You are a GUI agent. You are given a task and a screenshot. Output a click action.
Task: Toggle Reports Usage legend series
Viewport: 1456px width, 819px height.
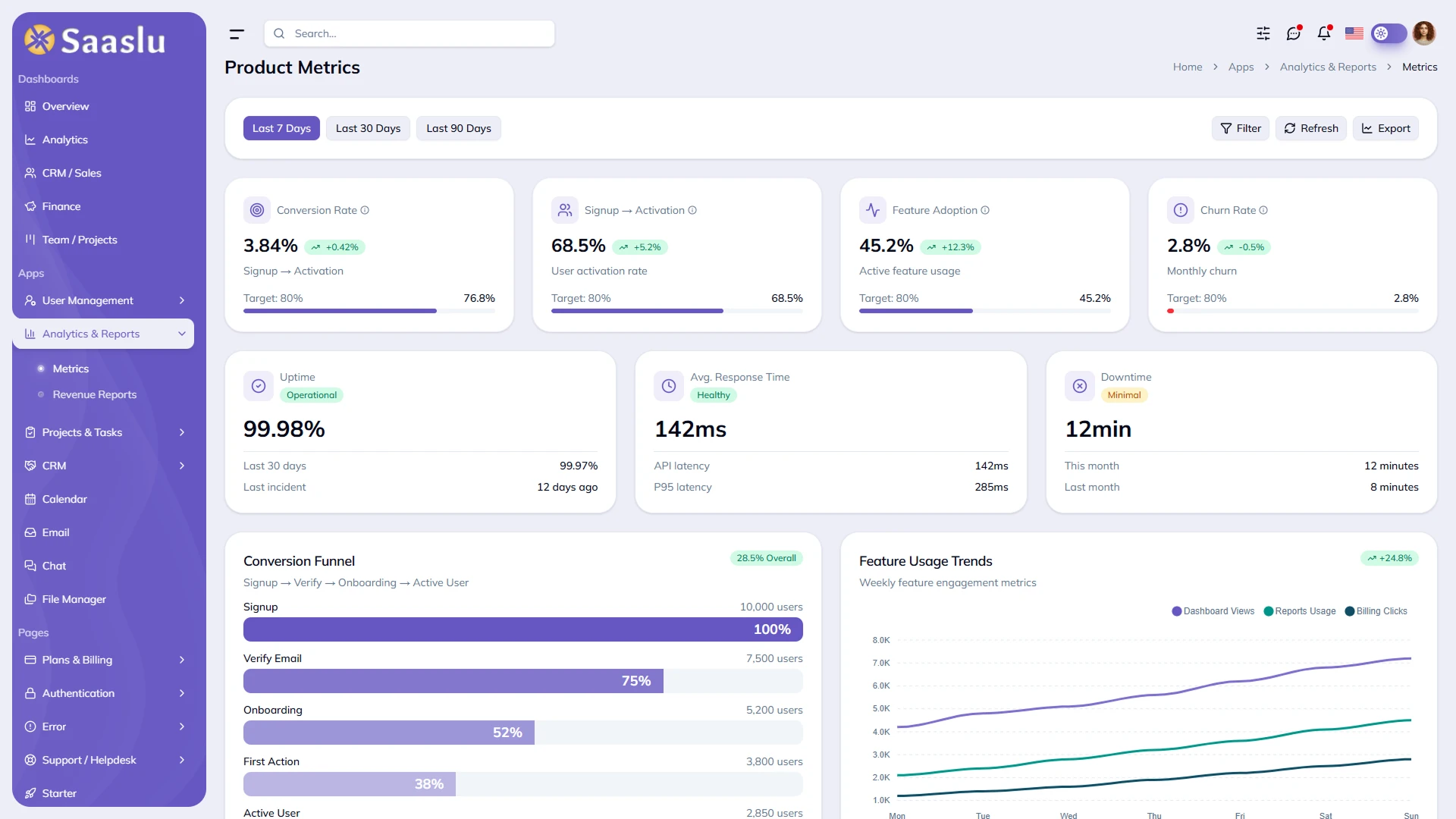click(1300, 611)
